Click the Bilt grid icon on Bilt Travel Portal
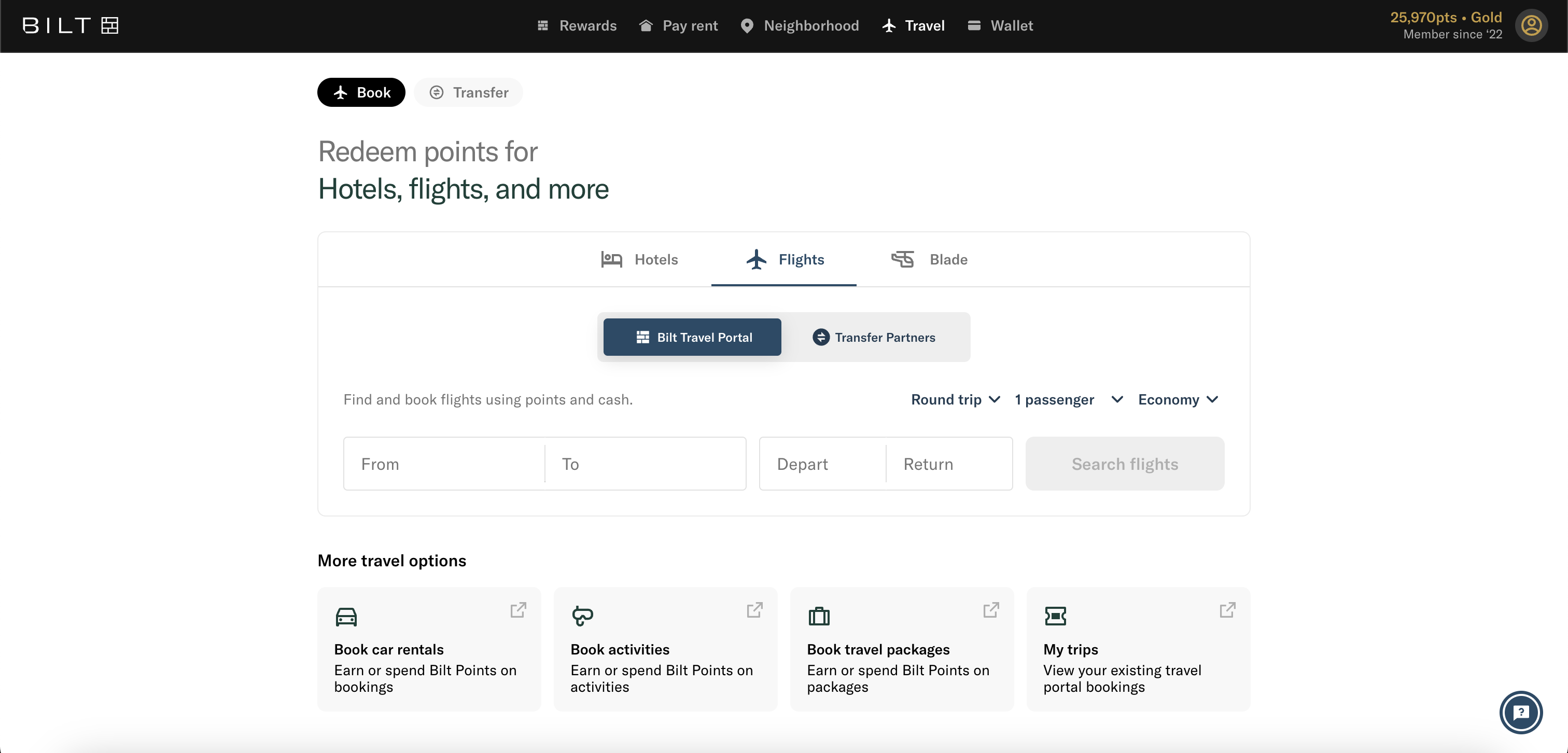Viewport: 1568px width, 753px height. tap(643, 337)
